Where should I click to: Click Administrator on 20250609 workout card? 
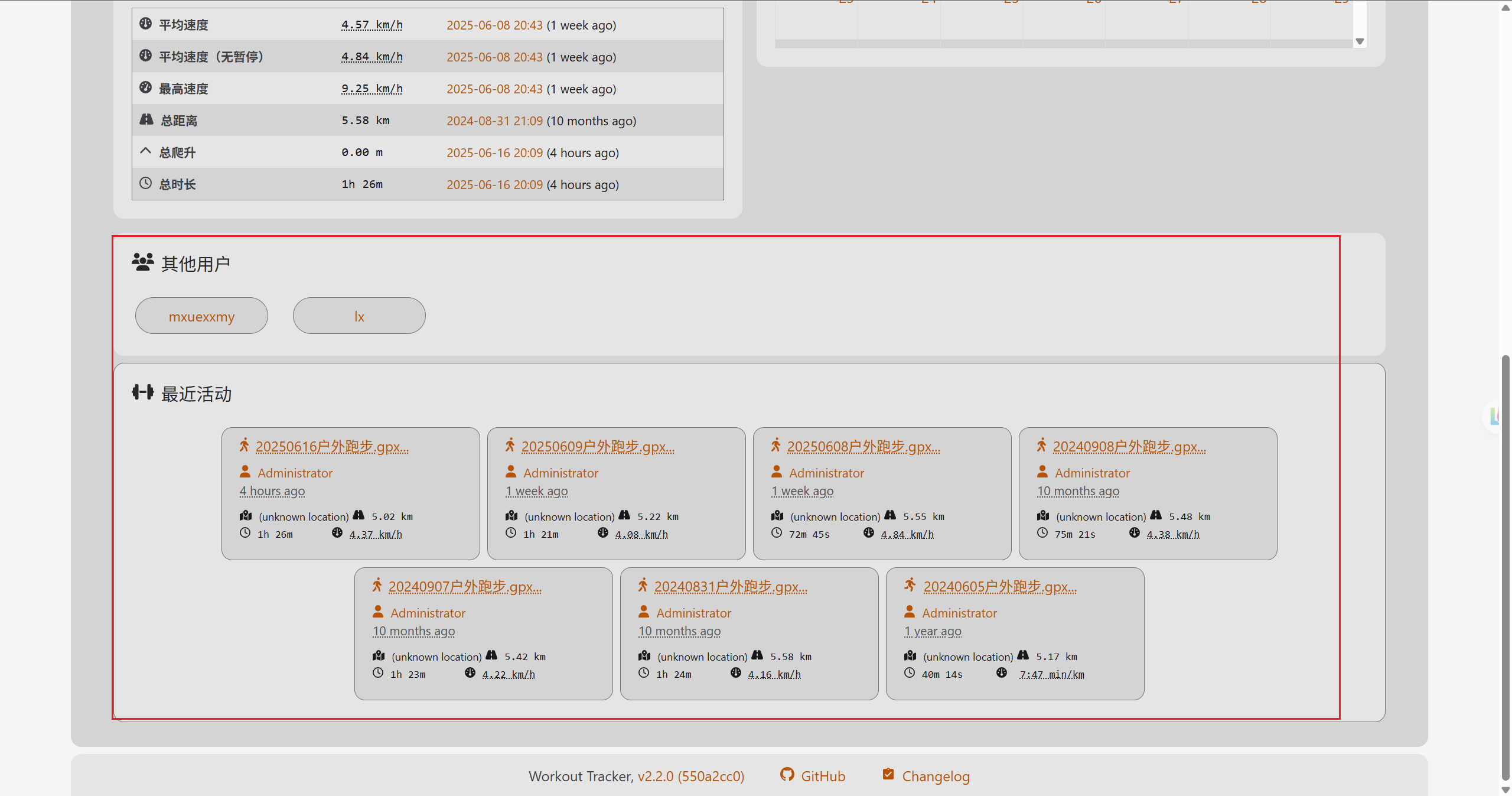click(561, 473)
